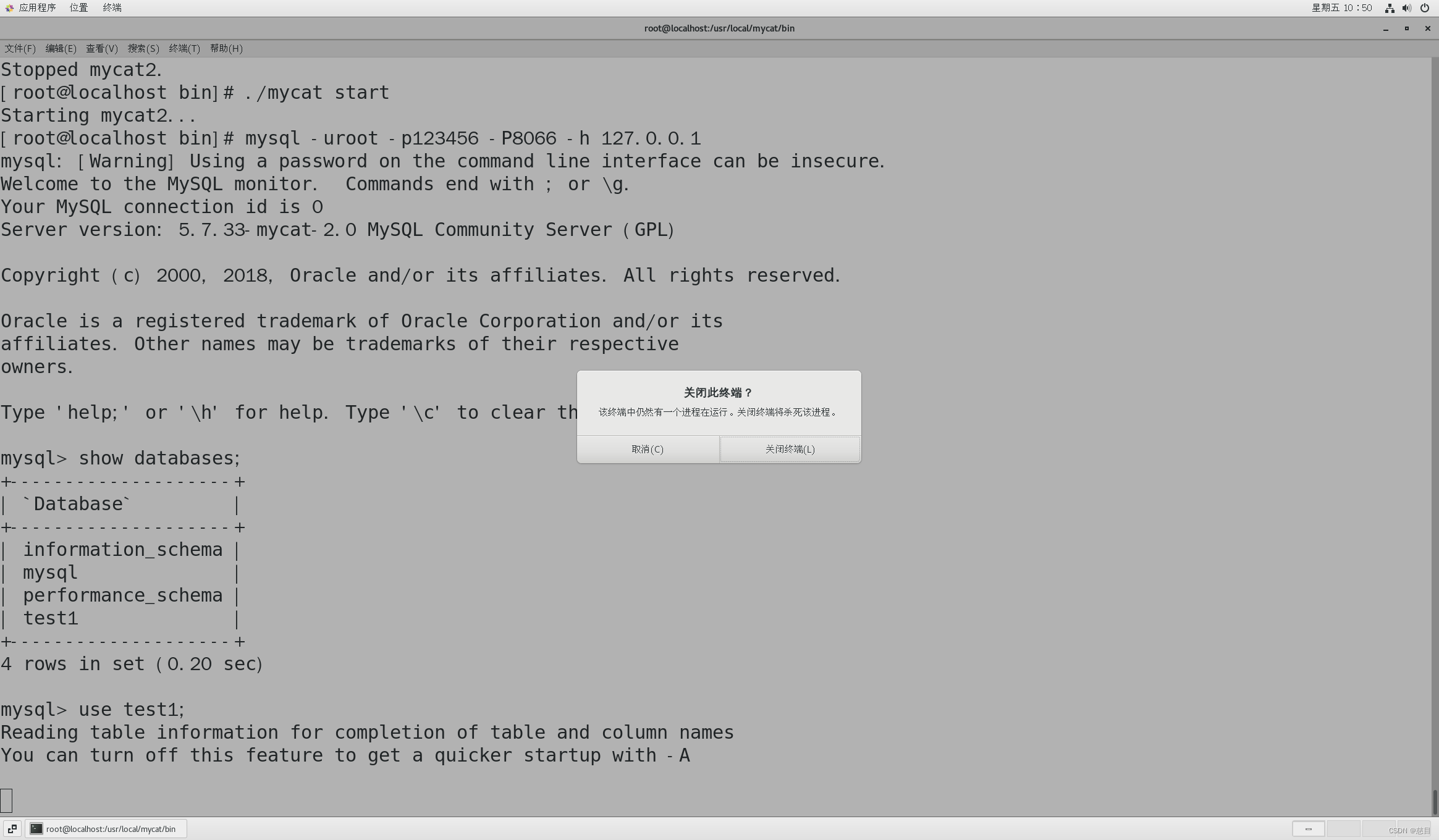Click the 关闭此终端？ dialog title
Image resolution: width=1439 pixels, height=840 pixels.
(x=719, y=392)
